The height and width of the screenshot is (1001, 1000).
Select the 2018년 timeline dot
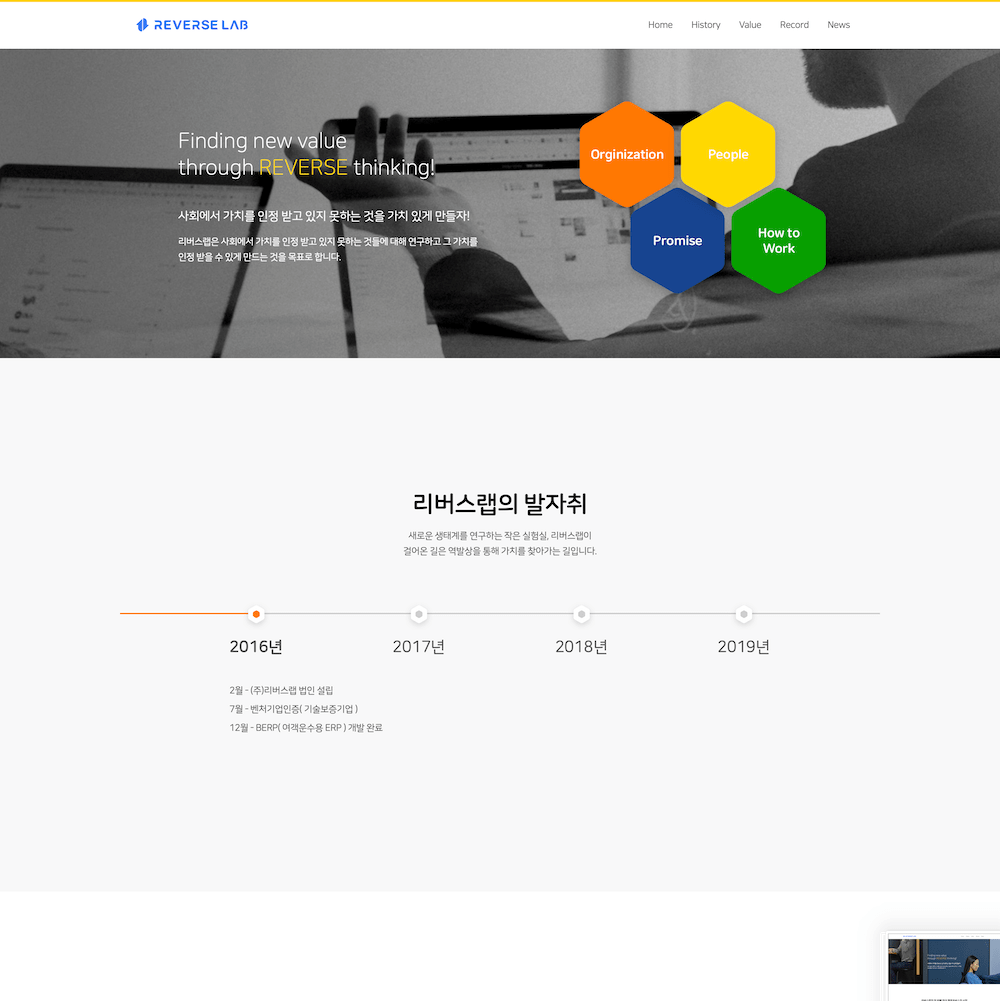(581, 614)
